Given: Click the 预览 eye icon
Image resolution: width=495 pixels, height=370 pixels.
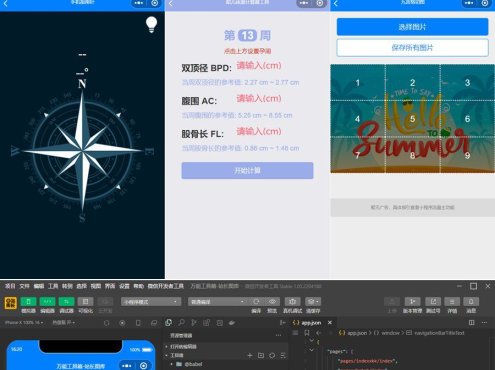Looking at the screenshot, I should click(272, 302).
